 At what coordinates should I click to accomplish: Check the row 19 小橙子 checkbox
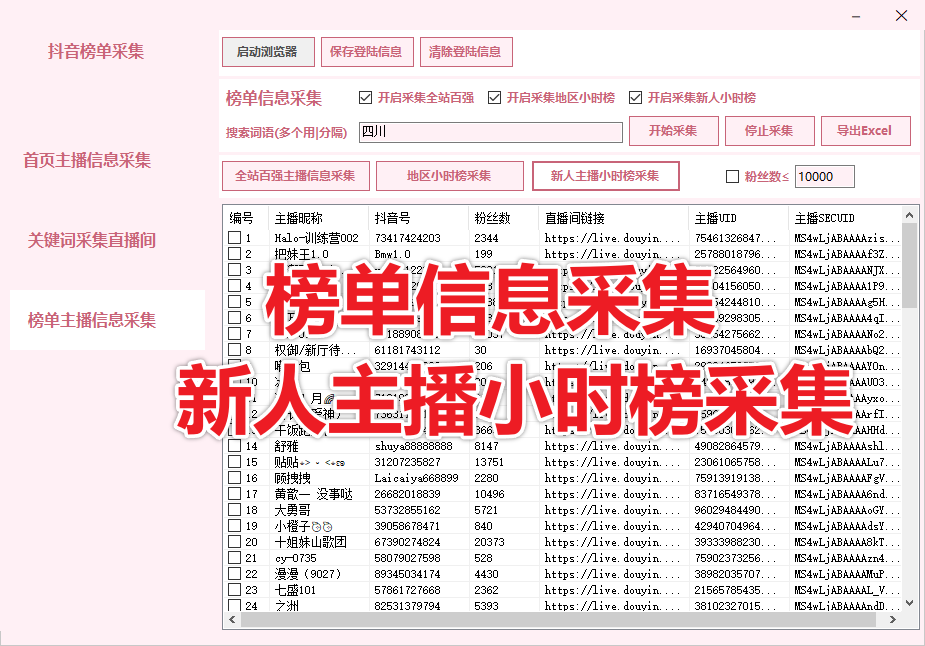click(x=234, y=526)
